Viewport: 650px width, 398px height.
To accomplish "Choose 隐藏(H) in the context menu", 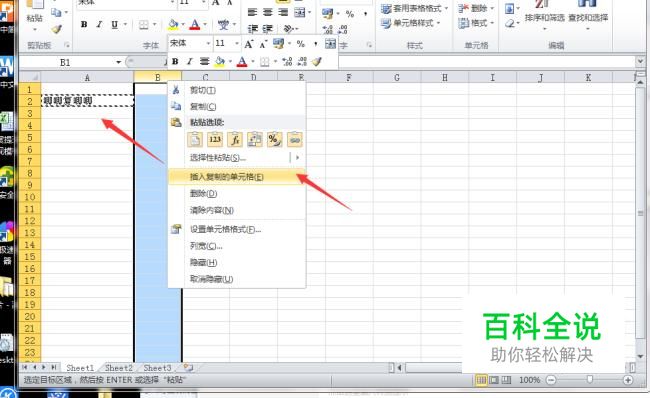I will (x=237, y=262).
